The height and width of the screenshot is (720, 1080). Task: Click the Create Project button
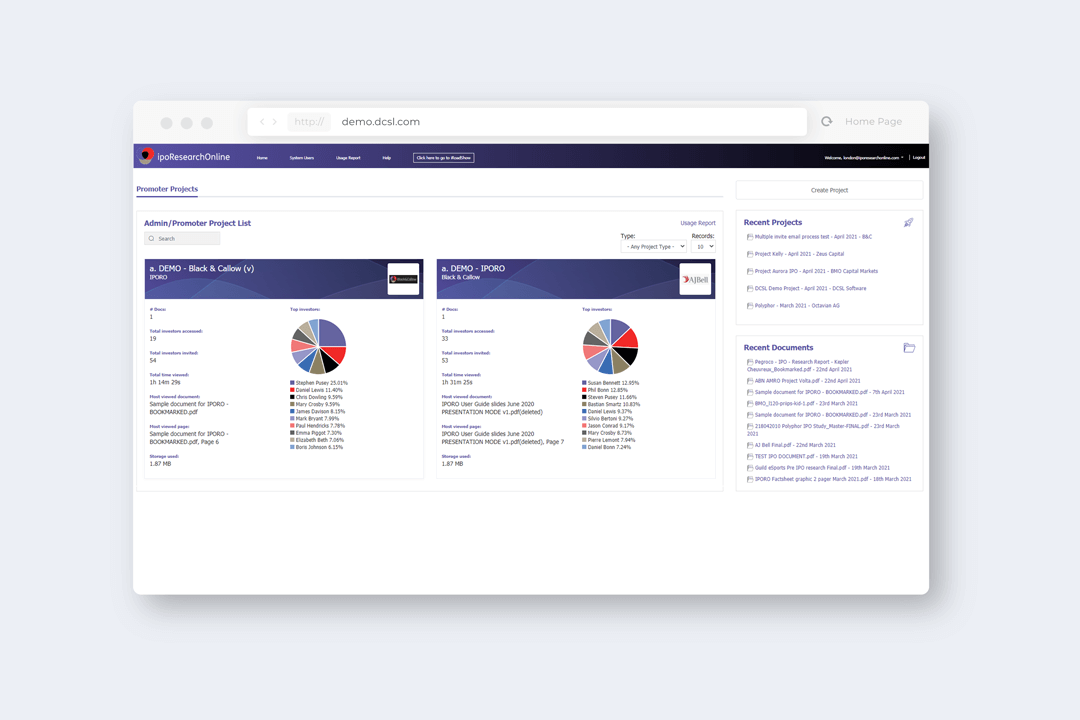[x=829, y=190]
